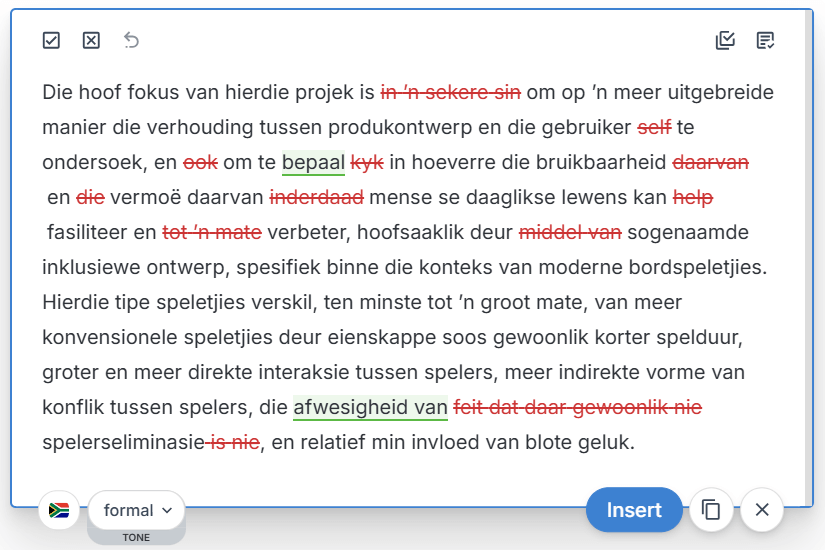Screen dimensions: 825x550
Task: Click the deleted phrase "middel van"
Action: pos(570,232)
